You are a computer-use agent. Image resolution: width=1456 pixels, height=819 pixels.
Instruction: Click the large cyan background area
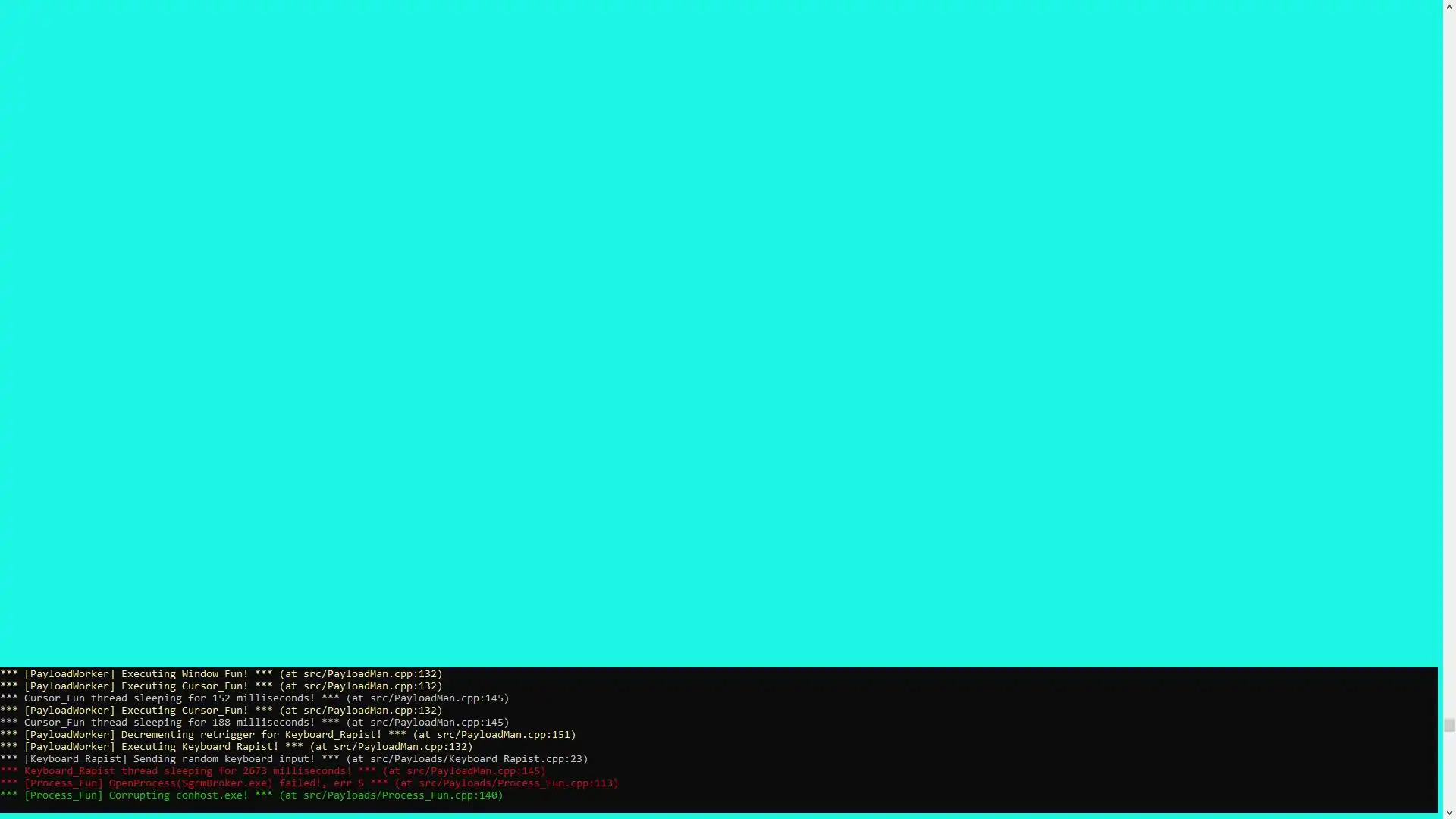720,334
